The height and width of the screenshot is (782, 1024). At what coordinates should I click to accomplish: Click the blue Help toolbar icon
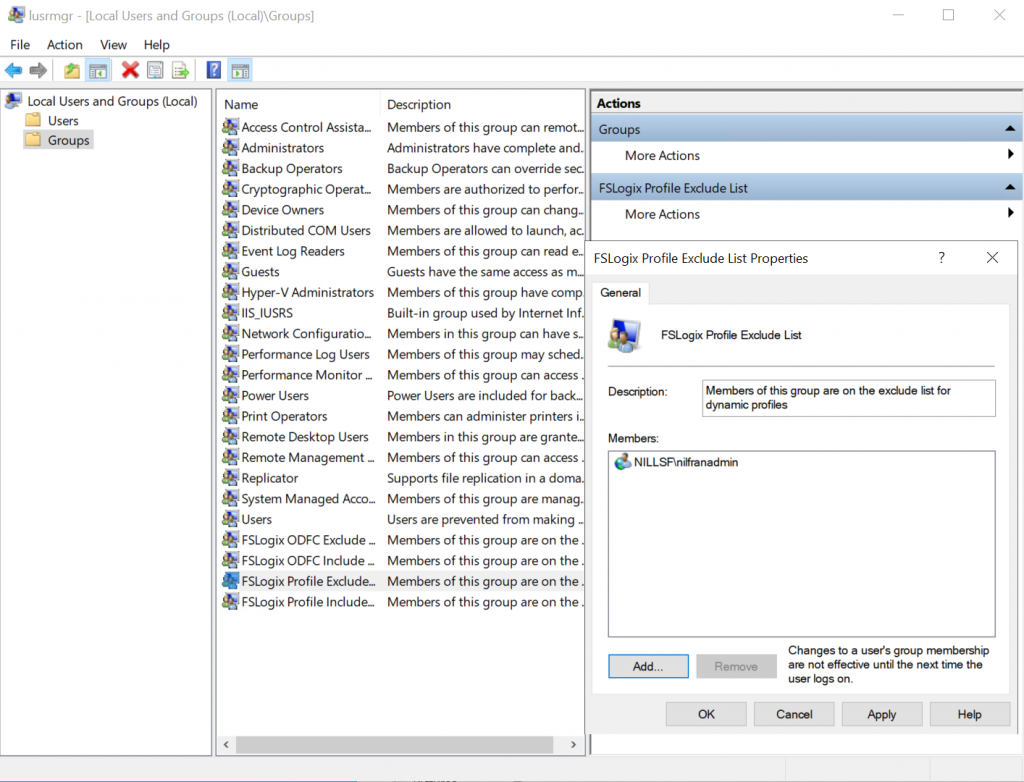(x=214, y=70)
